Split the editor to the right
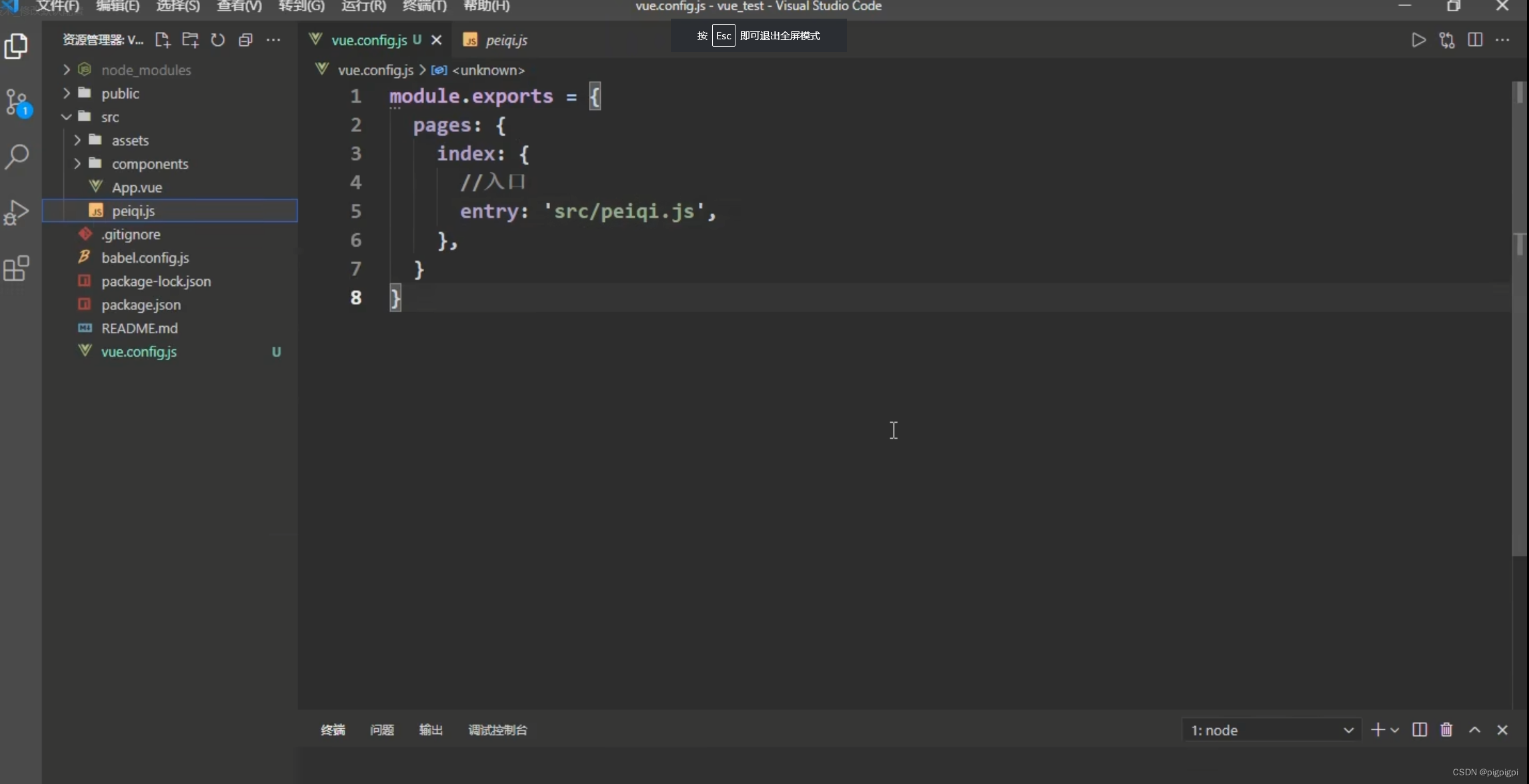 [x=1475, y=40]
